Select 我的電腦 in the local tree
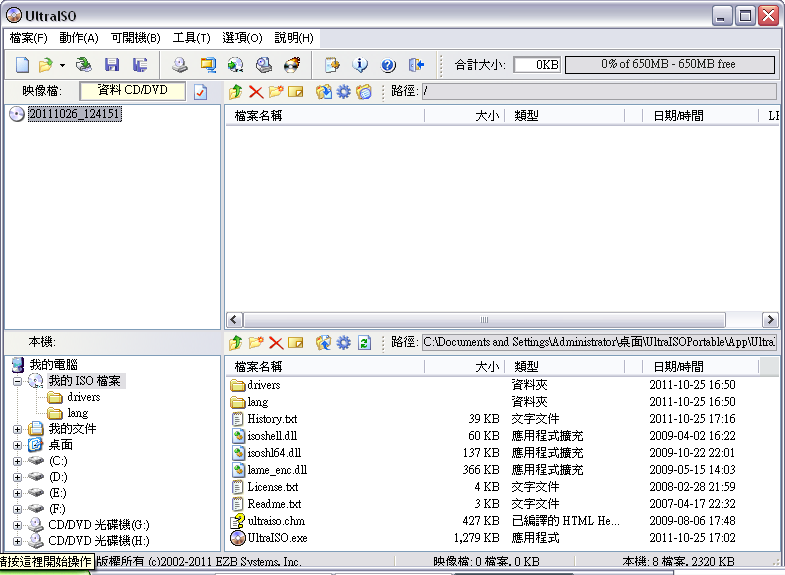The width and height of the screenshot is (785, 575). tap(53, 365)
